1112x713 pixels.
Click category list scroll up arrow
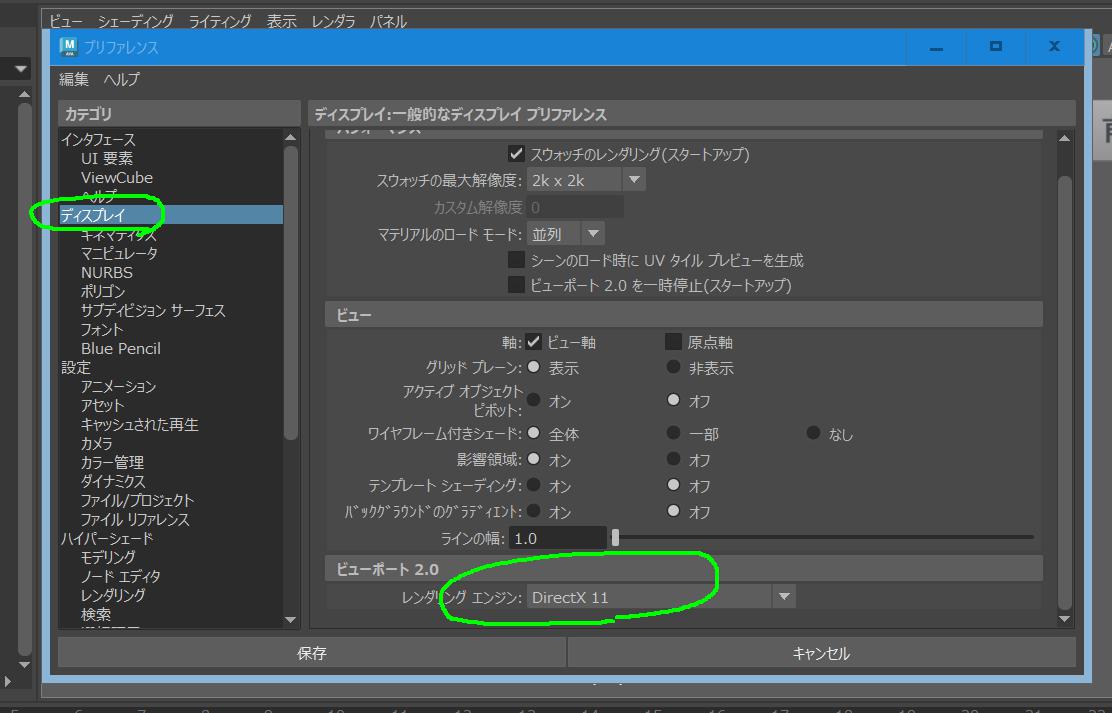(290, 137)
